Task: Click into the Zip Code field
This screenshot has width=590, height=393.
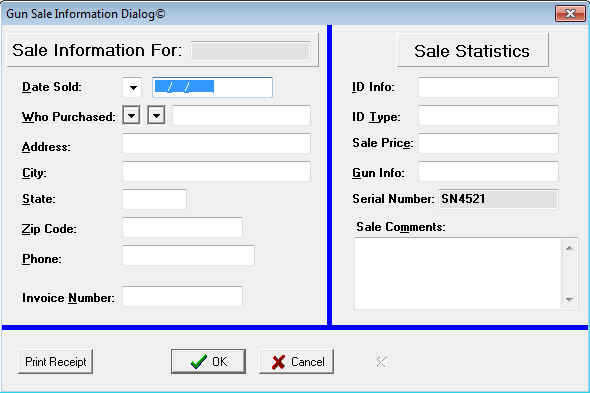Action: 182,227
